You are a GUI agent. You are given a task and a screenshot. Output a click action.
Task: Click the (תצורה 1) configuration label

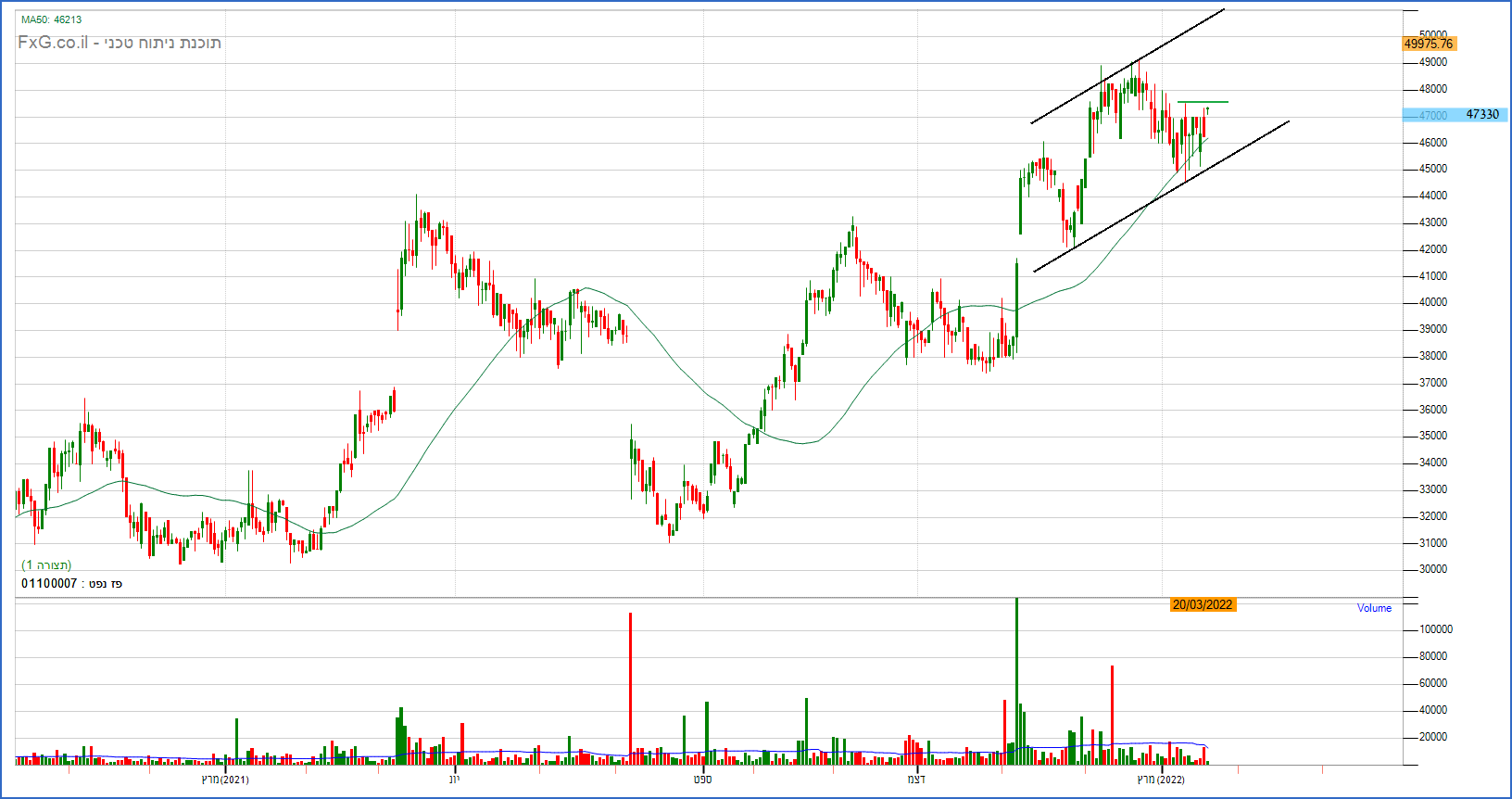pyautogui.click(x=46, y=564)
